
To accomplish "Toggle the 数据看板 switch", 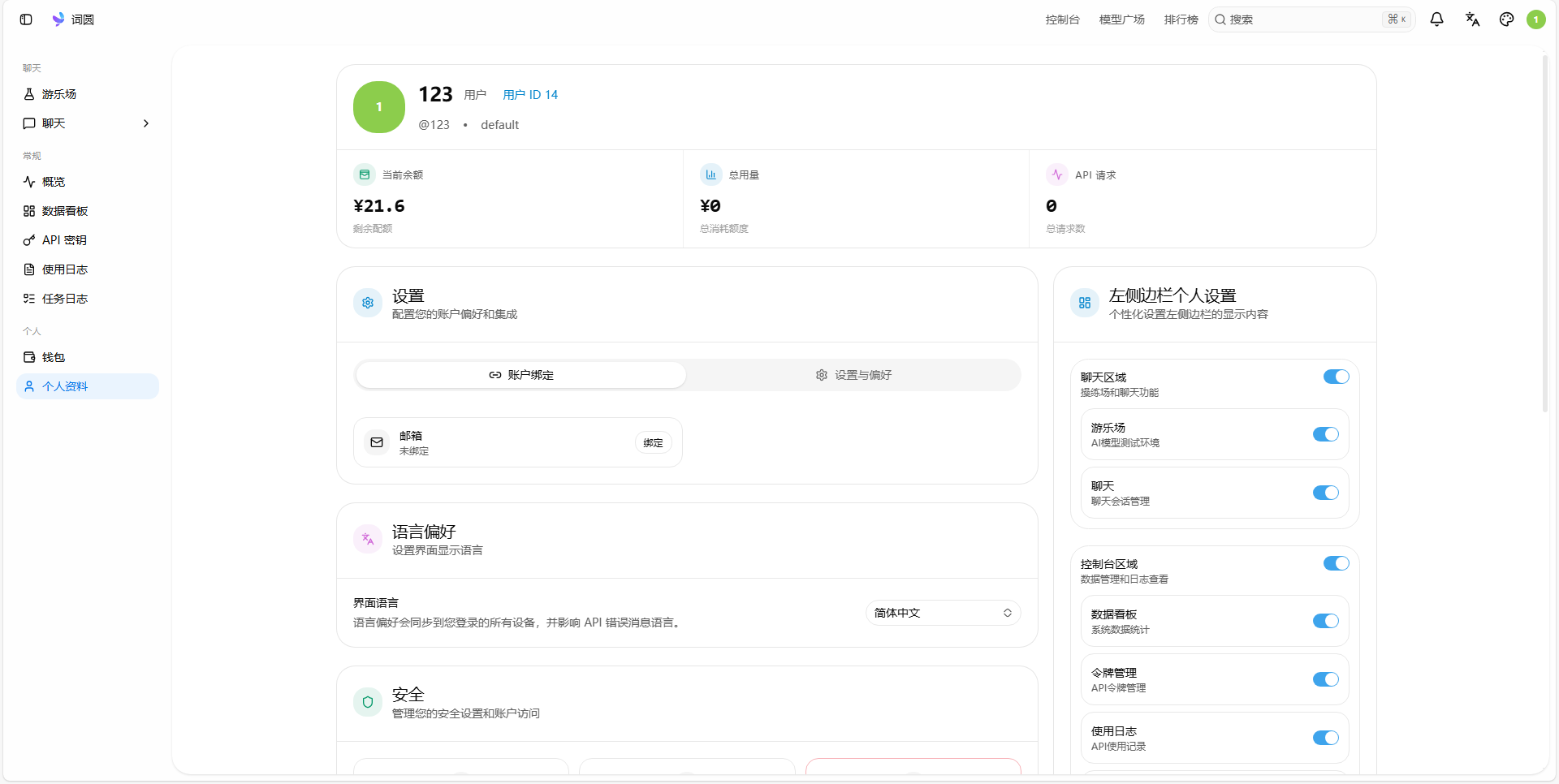I will 1325,621.
